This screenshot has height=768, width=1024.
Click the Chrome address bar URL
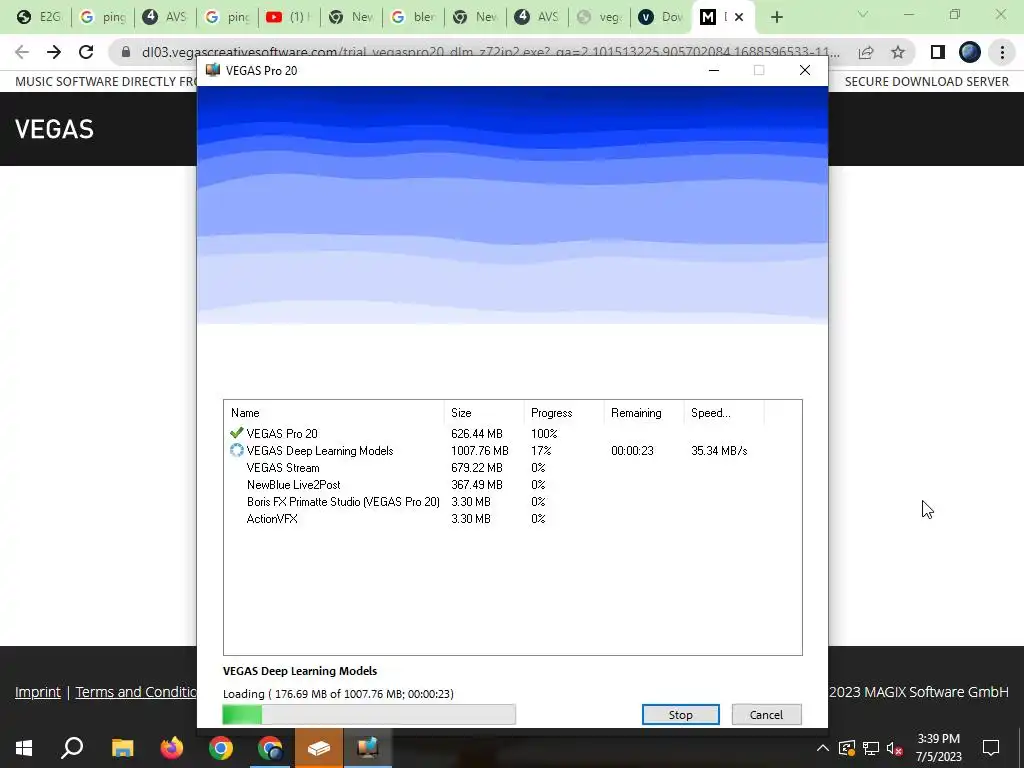(x=490, y=52)
